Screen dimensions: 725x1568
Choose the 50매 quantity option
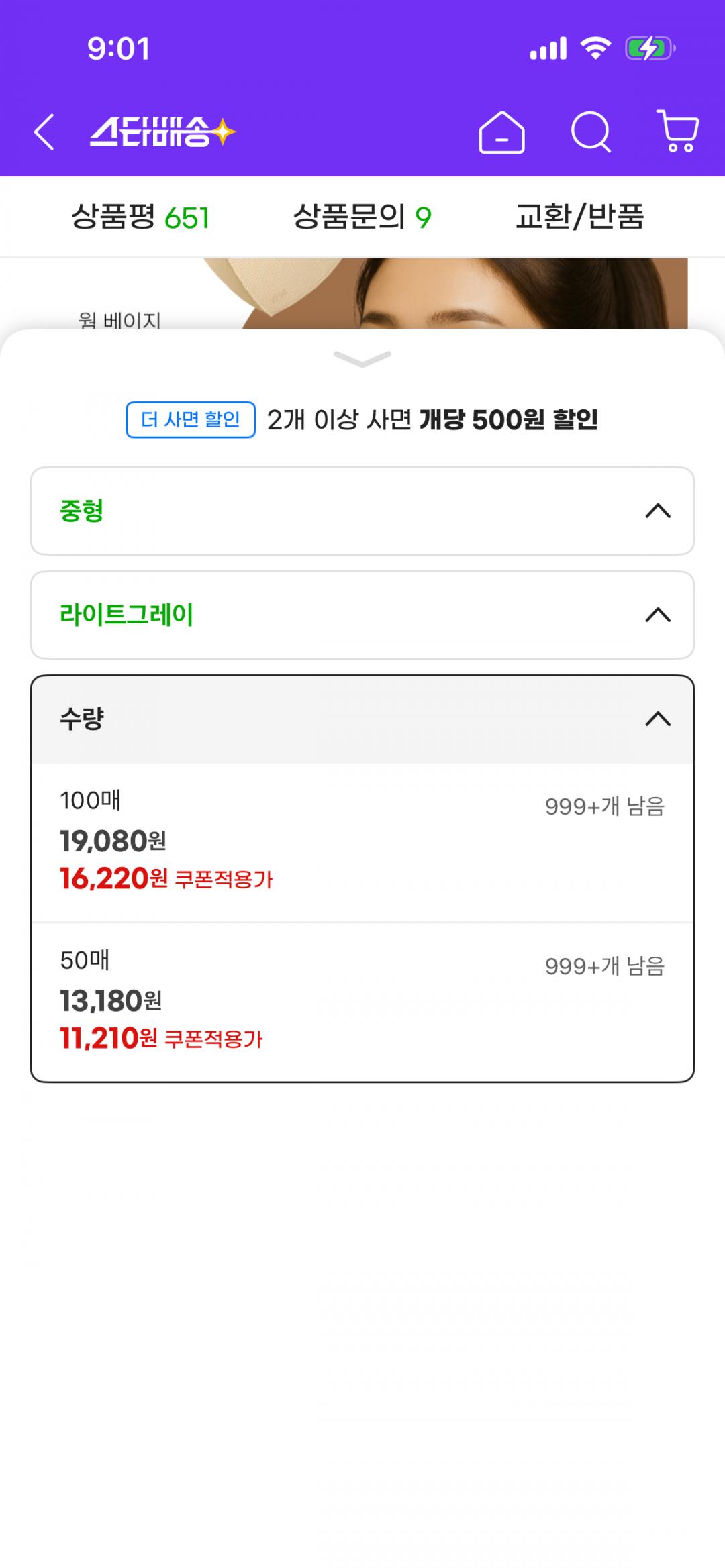(x=362, y=1002)
